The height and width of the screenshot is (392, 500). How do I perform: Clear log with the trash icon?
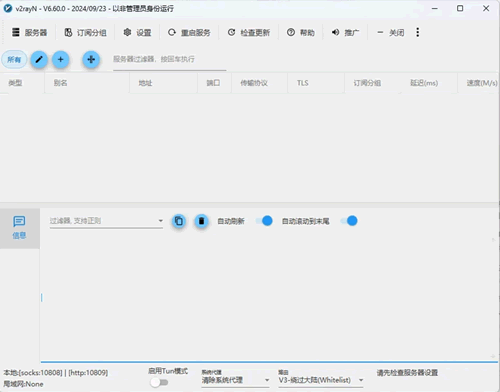[201, 221]
